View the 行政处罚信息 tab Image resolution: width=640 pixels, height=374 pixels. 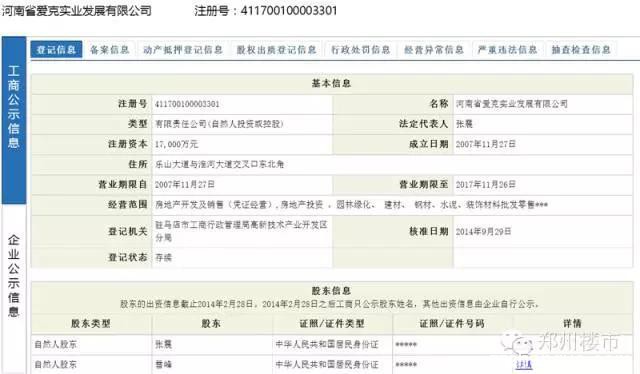(360, 50)
